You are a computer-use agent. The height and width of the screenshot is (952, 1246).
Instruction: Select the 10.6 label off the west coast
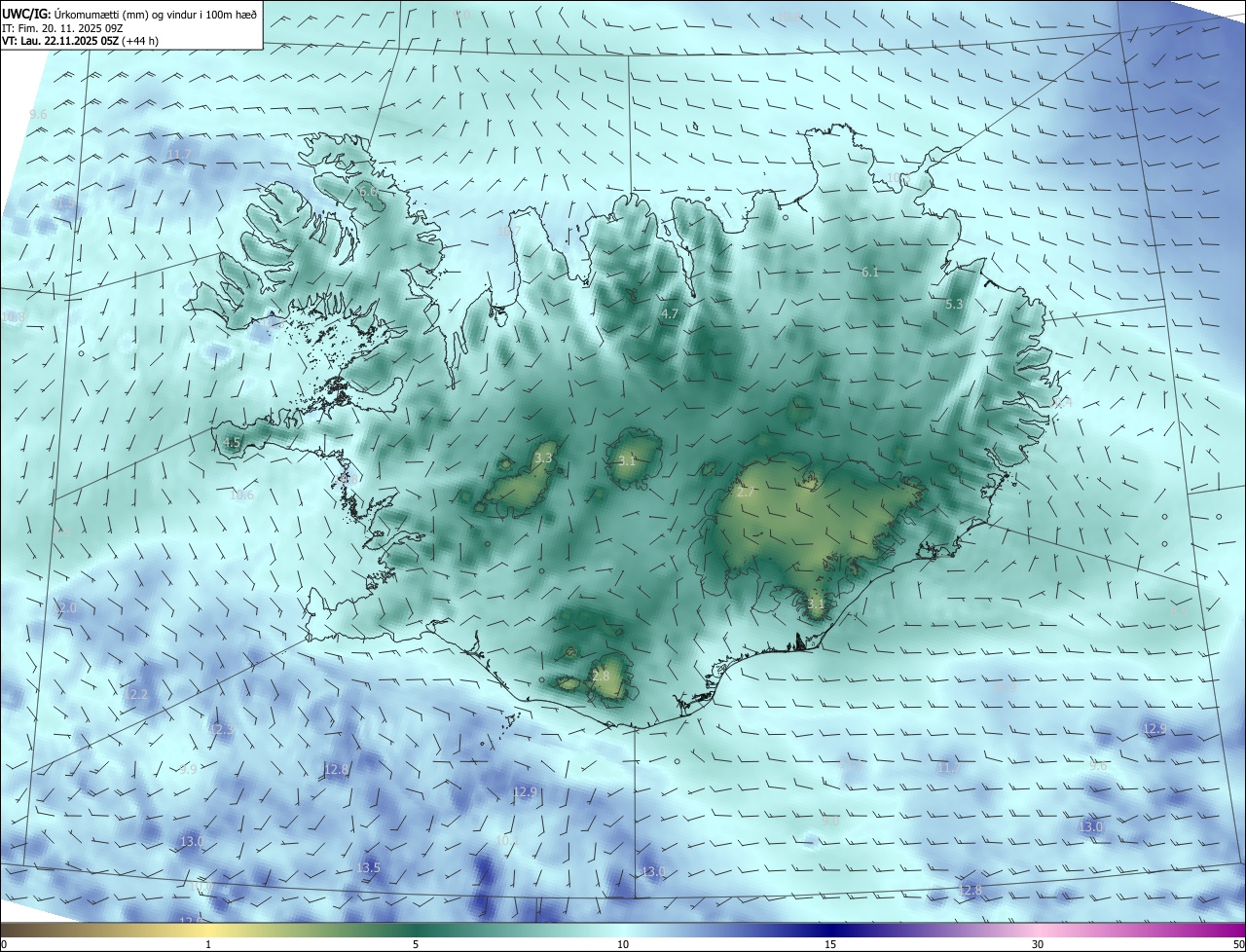point(241,494)
